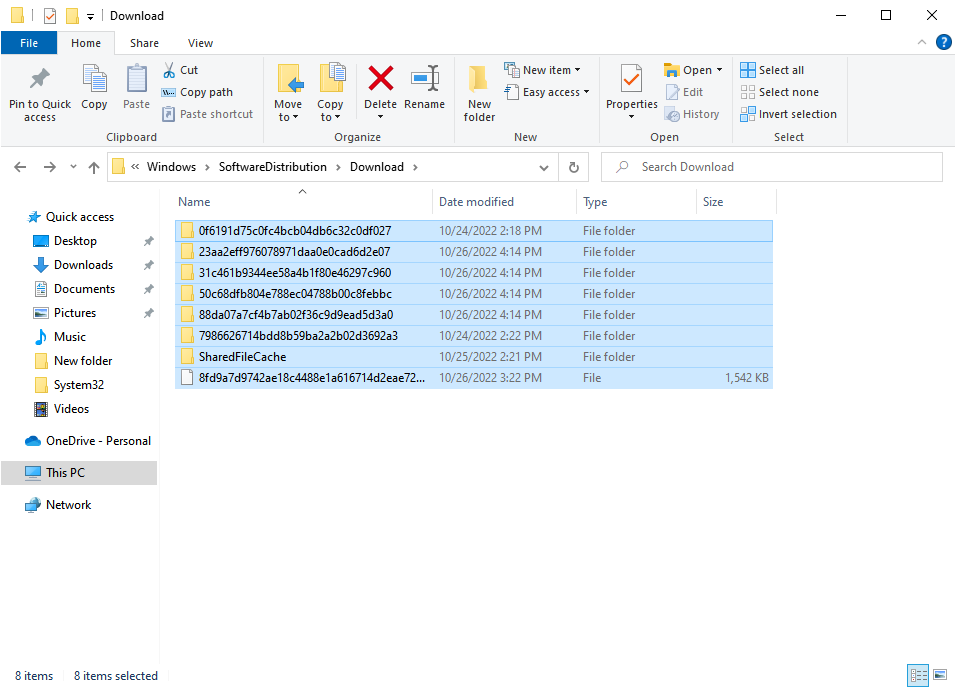Viewport: 956px width, 688px height.
Task: Switch to the View ribbon tab
Action: [x=201, y=43]
